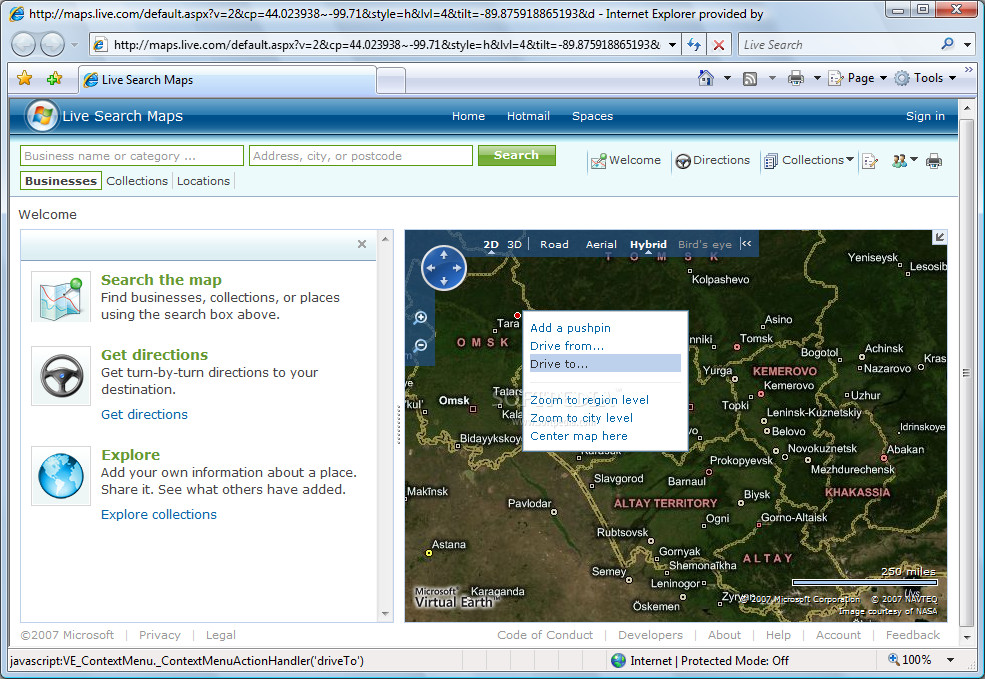Choose Center map here
This screenshot has height=679, width=985.
click(579, 436)
